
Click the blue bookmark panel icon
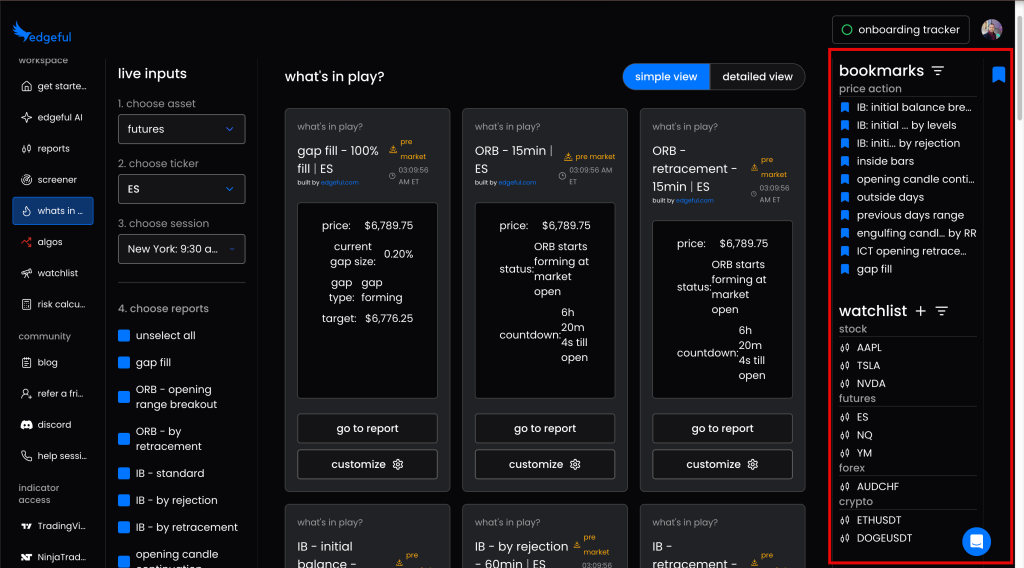point(998,74)
